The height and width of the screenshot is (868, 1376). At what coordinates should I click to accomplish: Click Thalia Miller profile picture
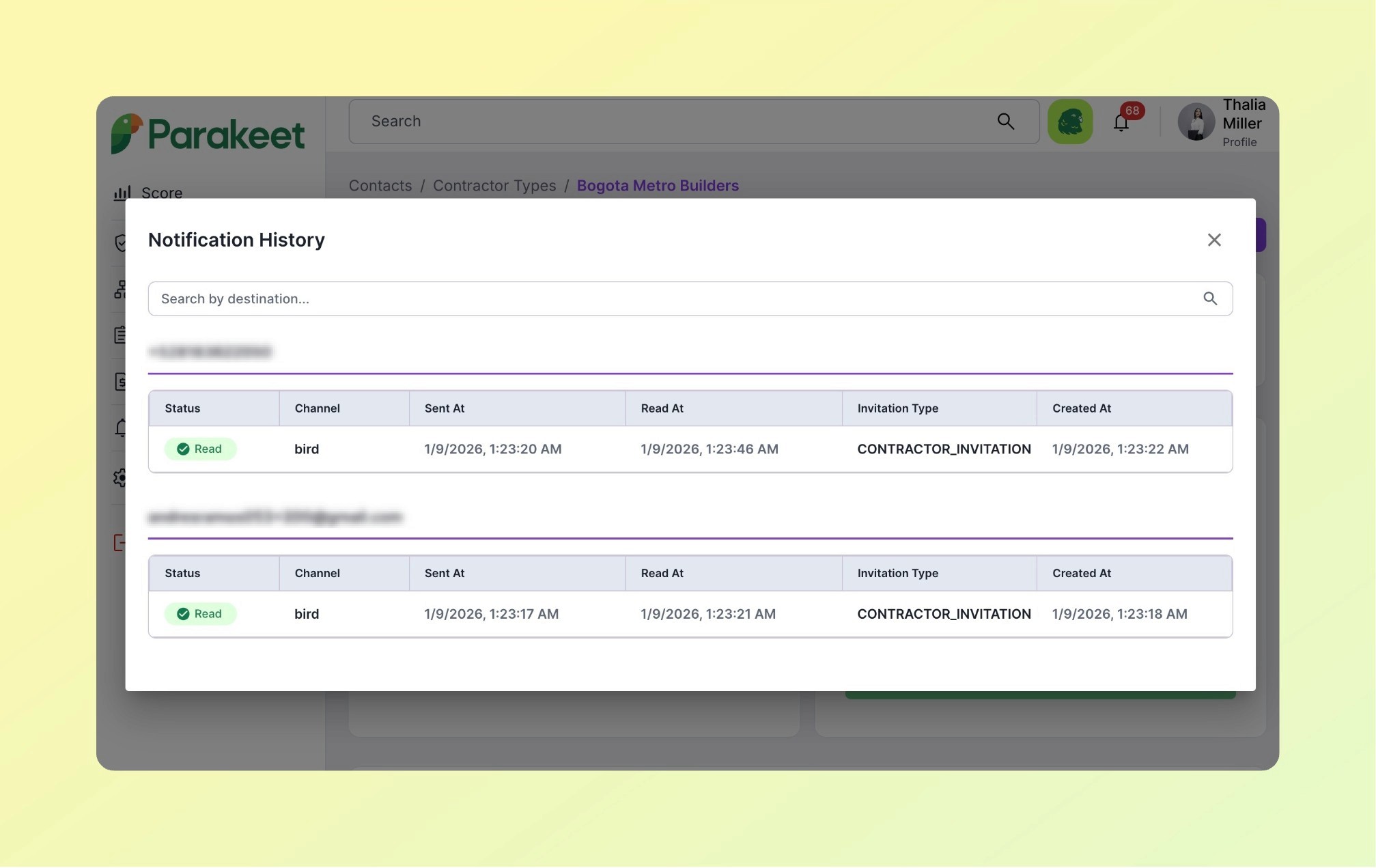tap(1196, 122)
